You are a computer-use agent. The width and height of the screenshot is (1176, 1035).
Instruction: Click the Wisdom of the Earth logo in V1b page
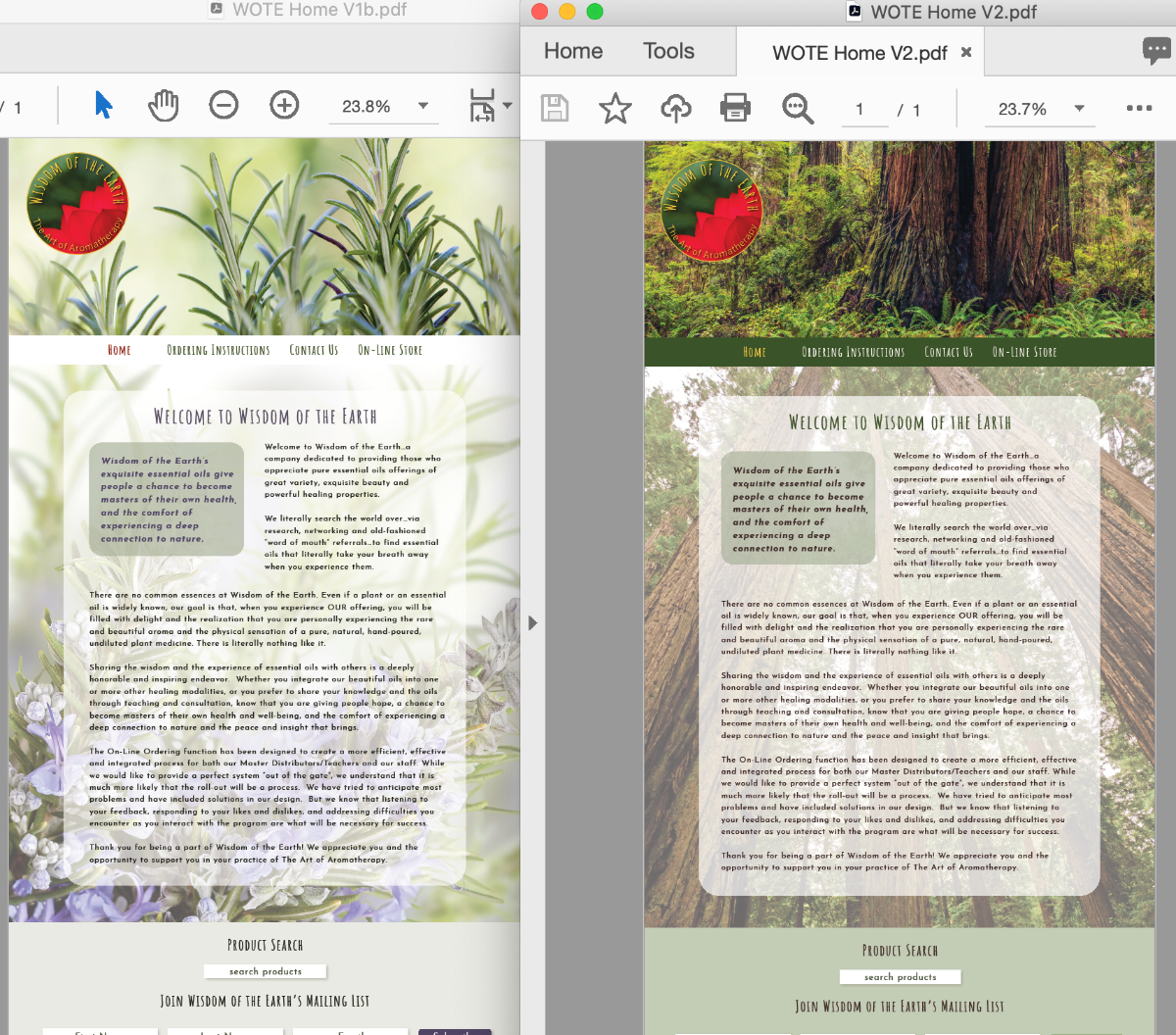(77, 204)
